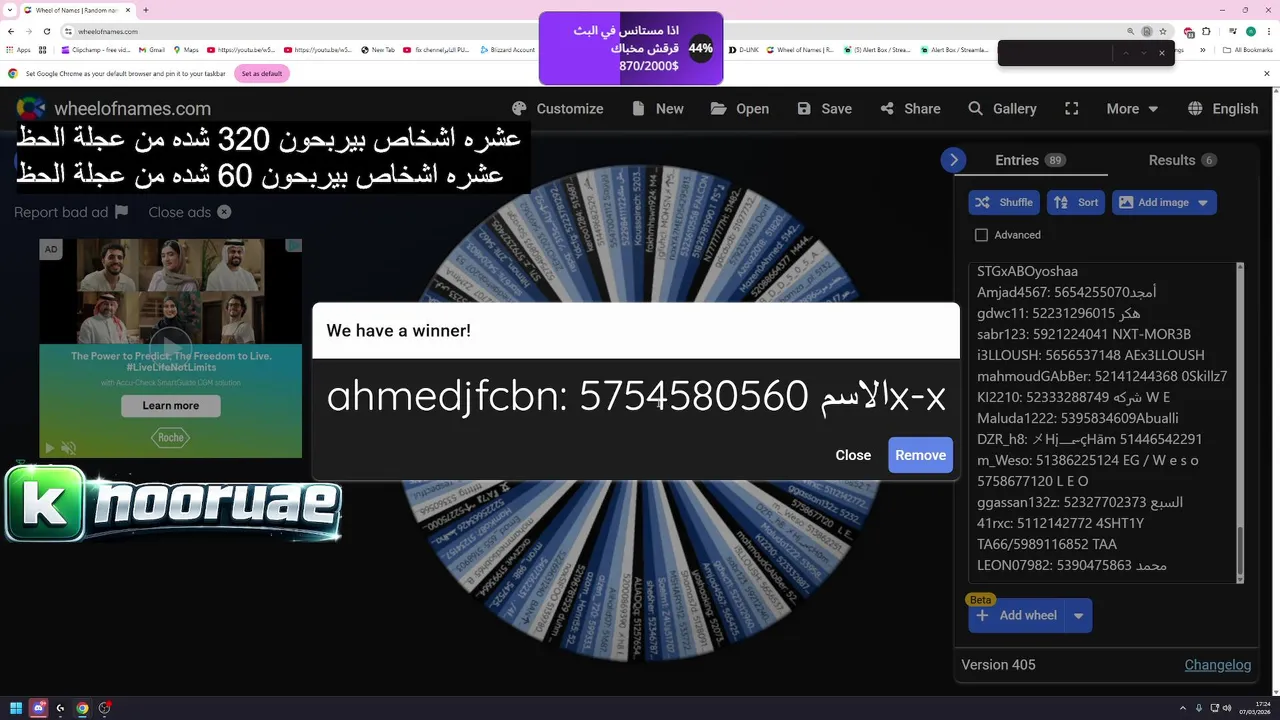
Task: Click the address bar URL
Action: (x=108, y=31)
